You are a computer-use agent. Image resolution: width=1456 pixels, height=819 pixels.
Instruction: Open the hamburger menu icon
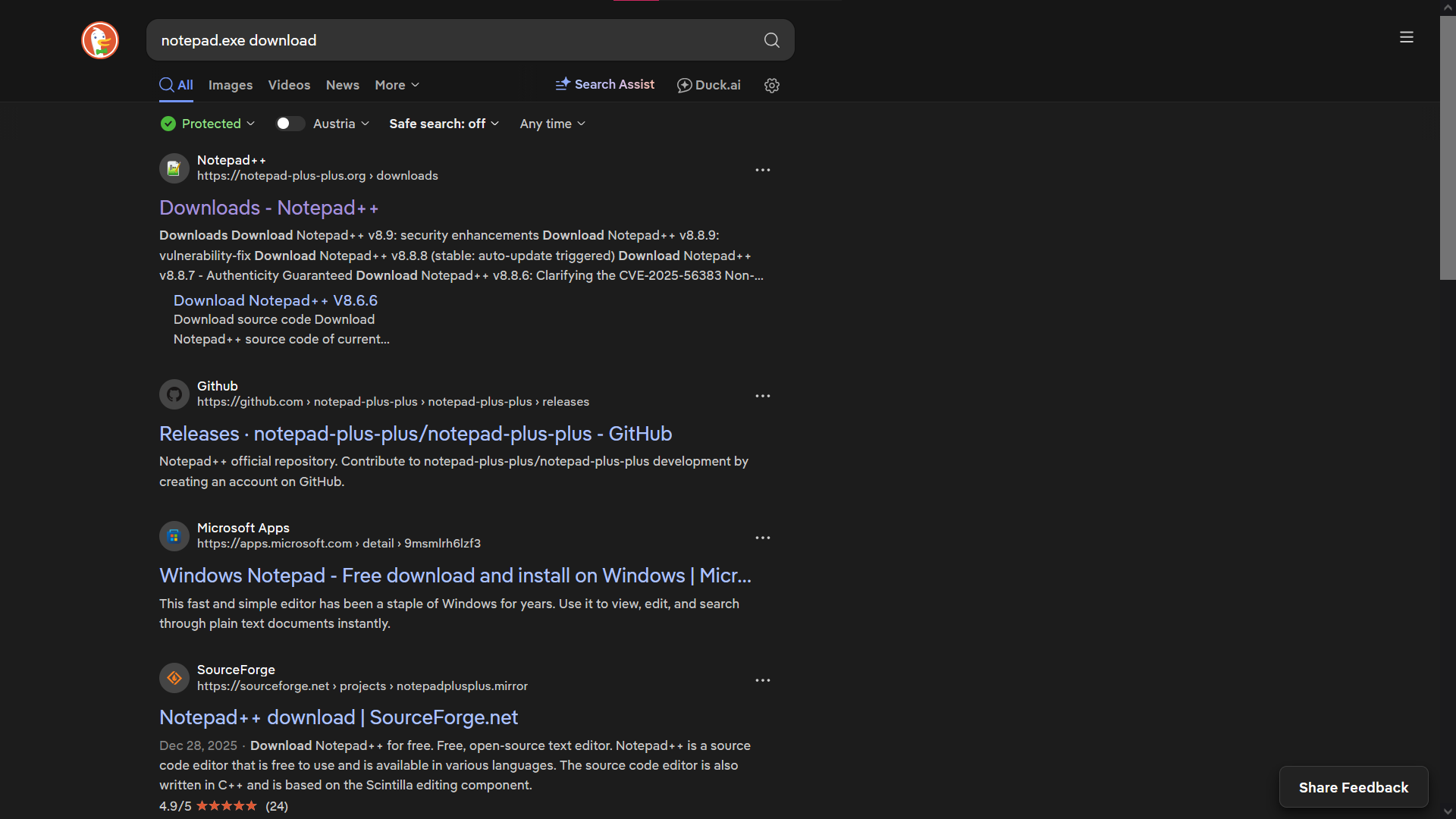point(1406,37)
